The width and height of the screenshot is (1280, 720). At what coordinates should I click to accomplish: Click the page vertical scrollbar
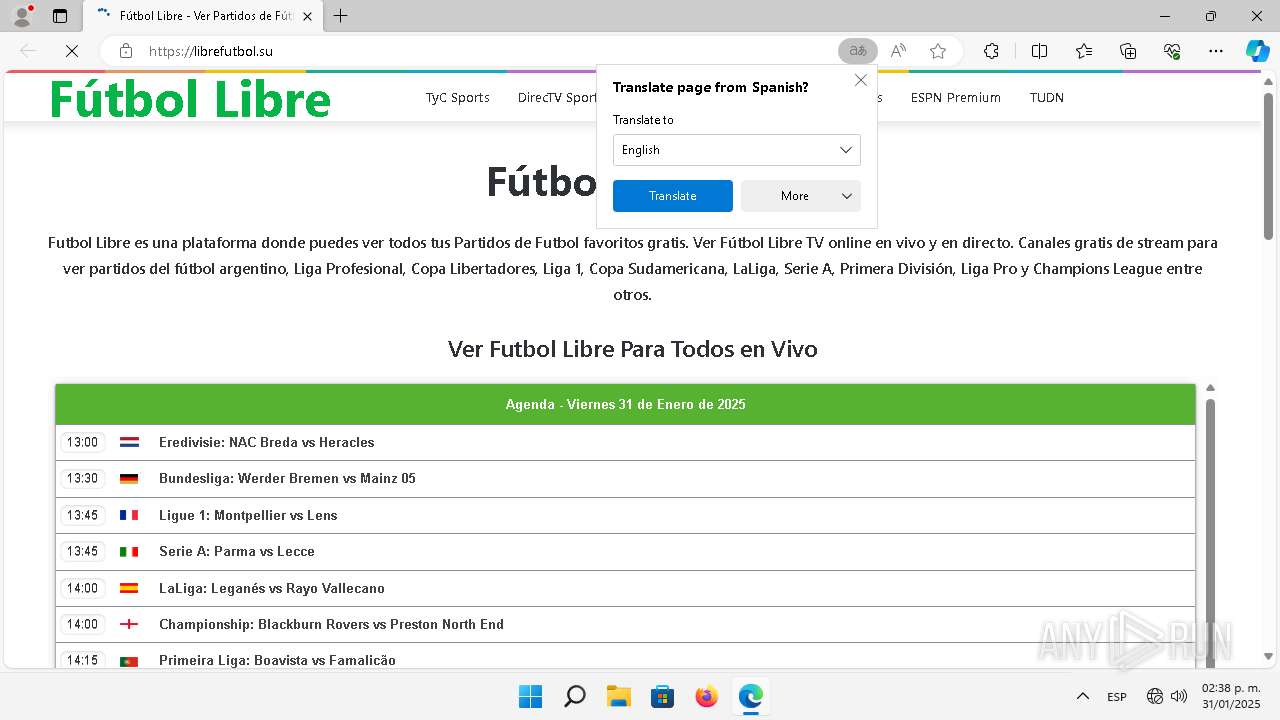[1269, 165]
